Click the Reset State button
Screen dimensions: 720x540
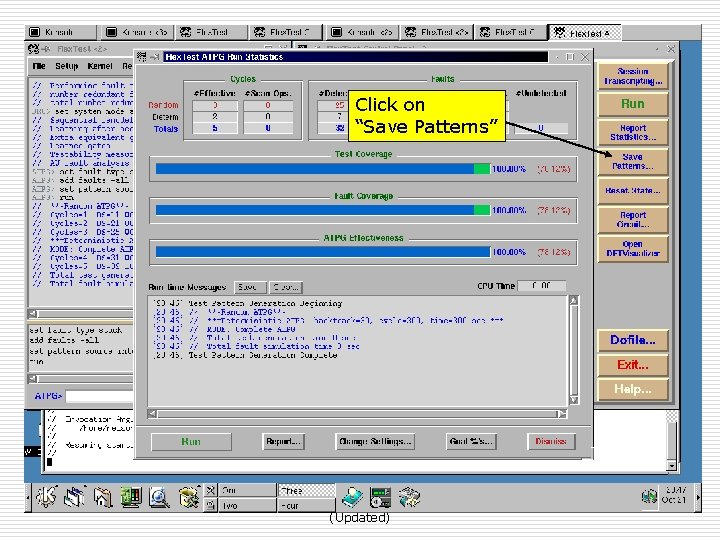click(x=633, y=190)
